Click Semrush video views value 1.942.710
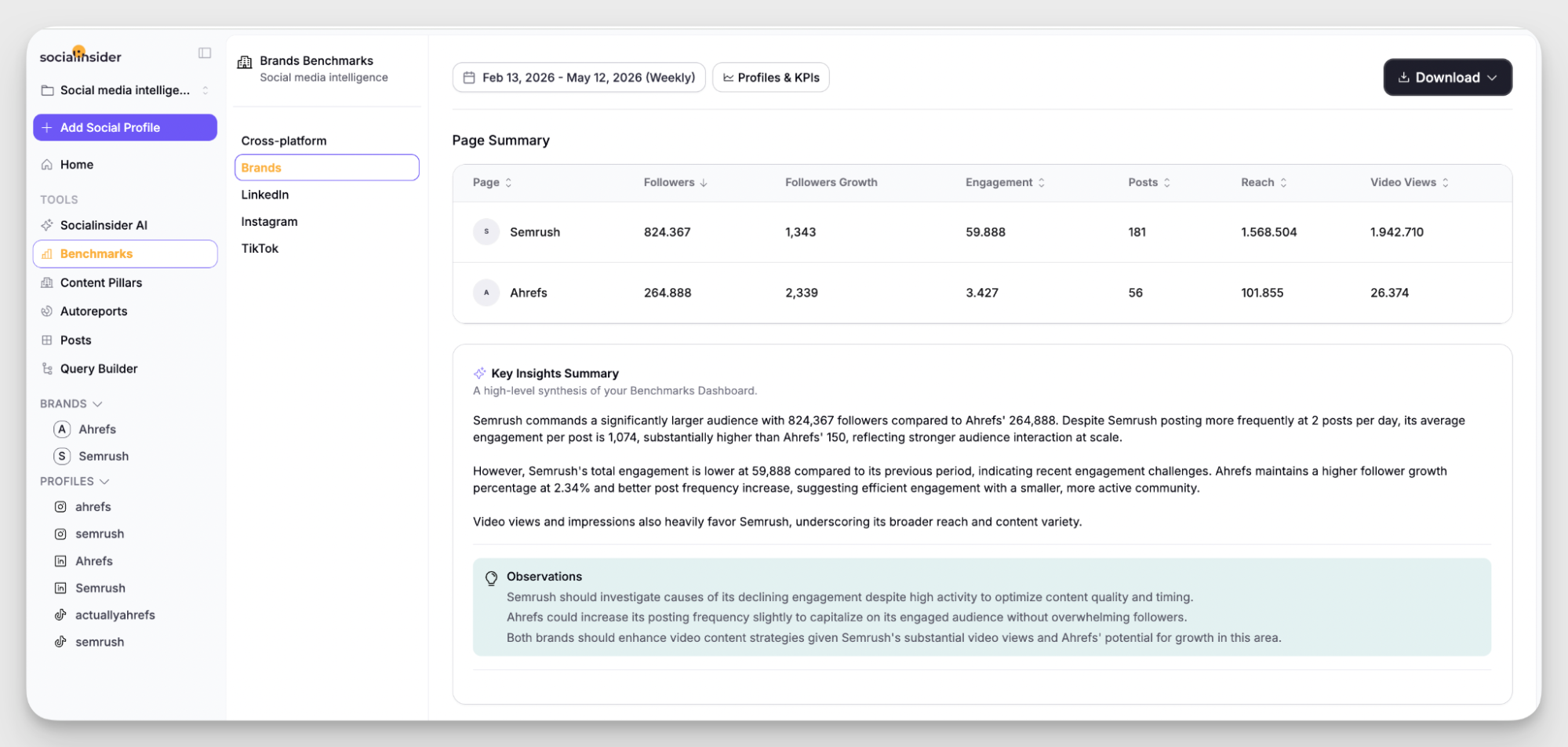This screenshot has width=1568, height=747. pyautogui.click(x=1397, y=232)
